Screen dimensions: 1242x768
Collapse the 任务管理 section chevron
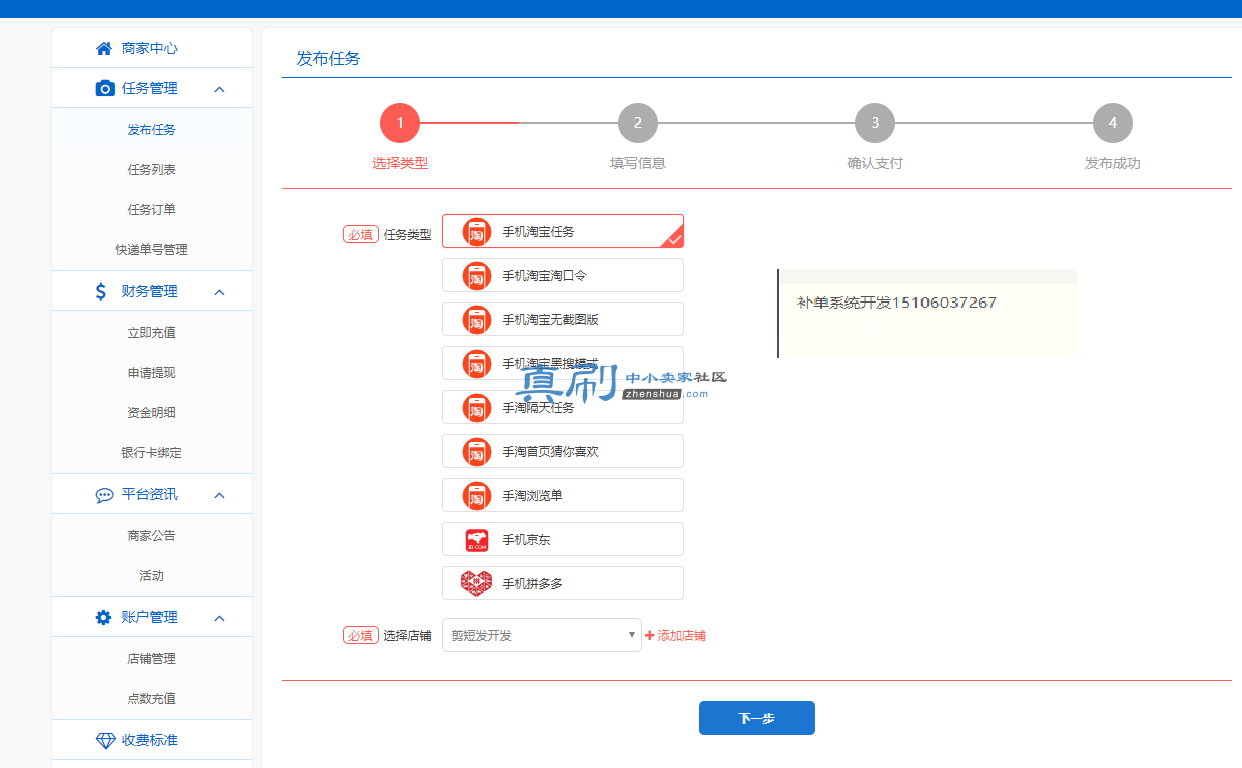point(220,89)
